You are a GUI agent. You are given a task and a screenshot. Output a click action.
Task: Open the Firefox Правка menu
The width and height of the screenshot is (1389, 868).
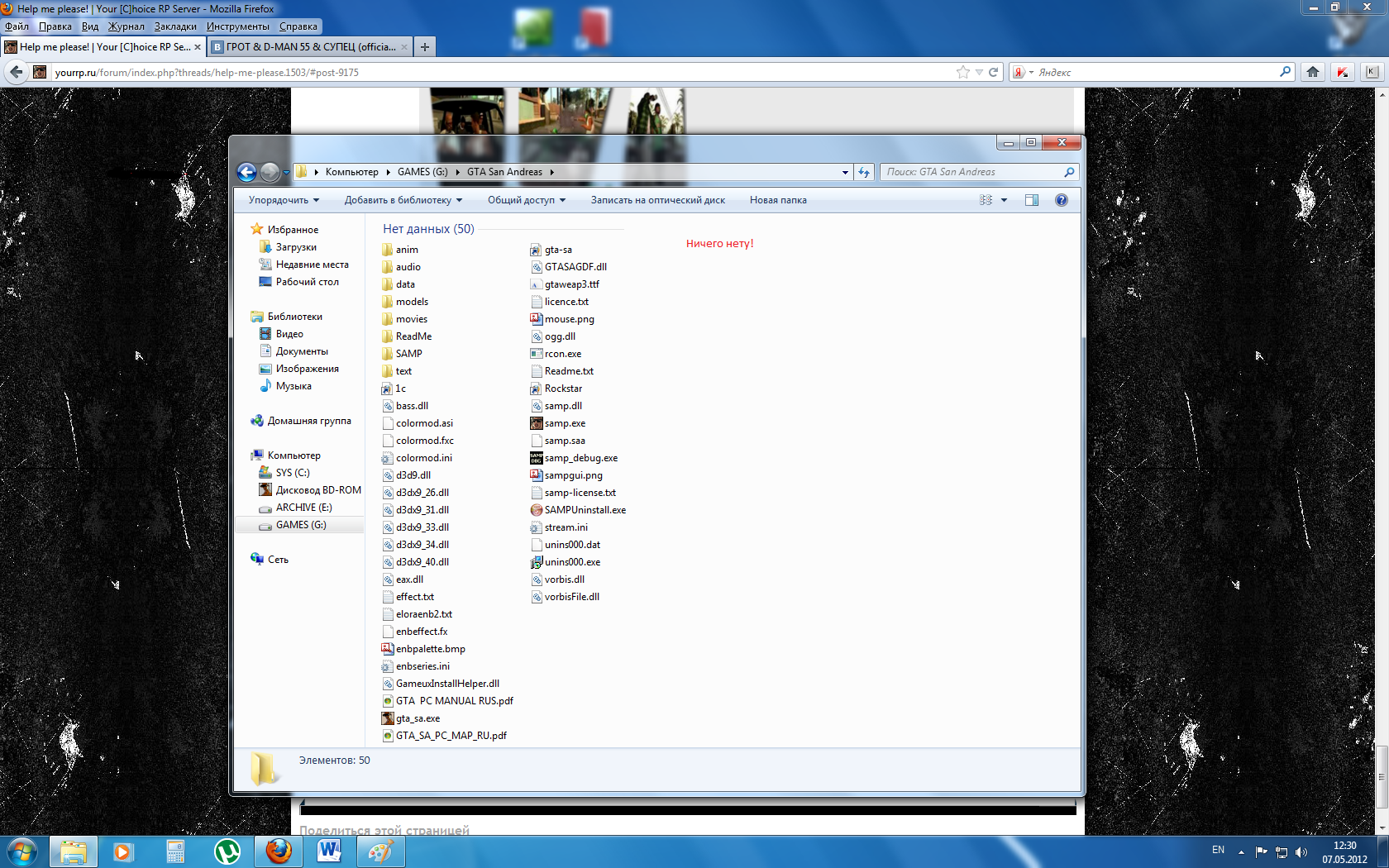(55, 26)
